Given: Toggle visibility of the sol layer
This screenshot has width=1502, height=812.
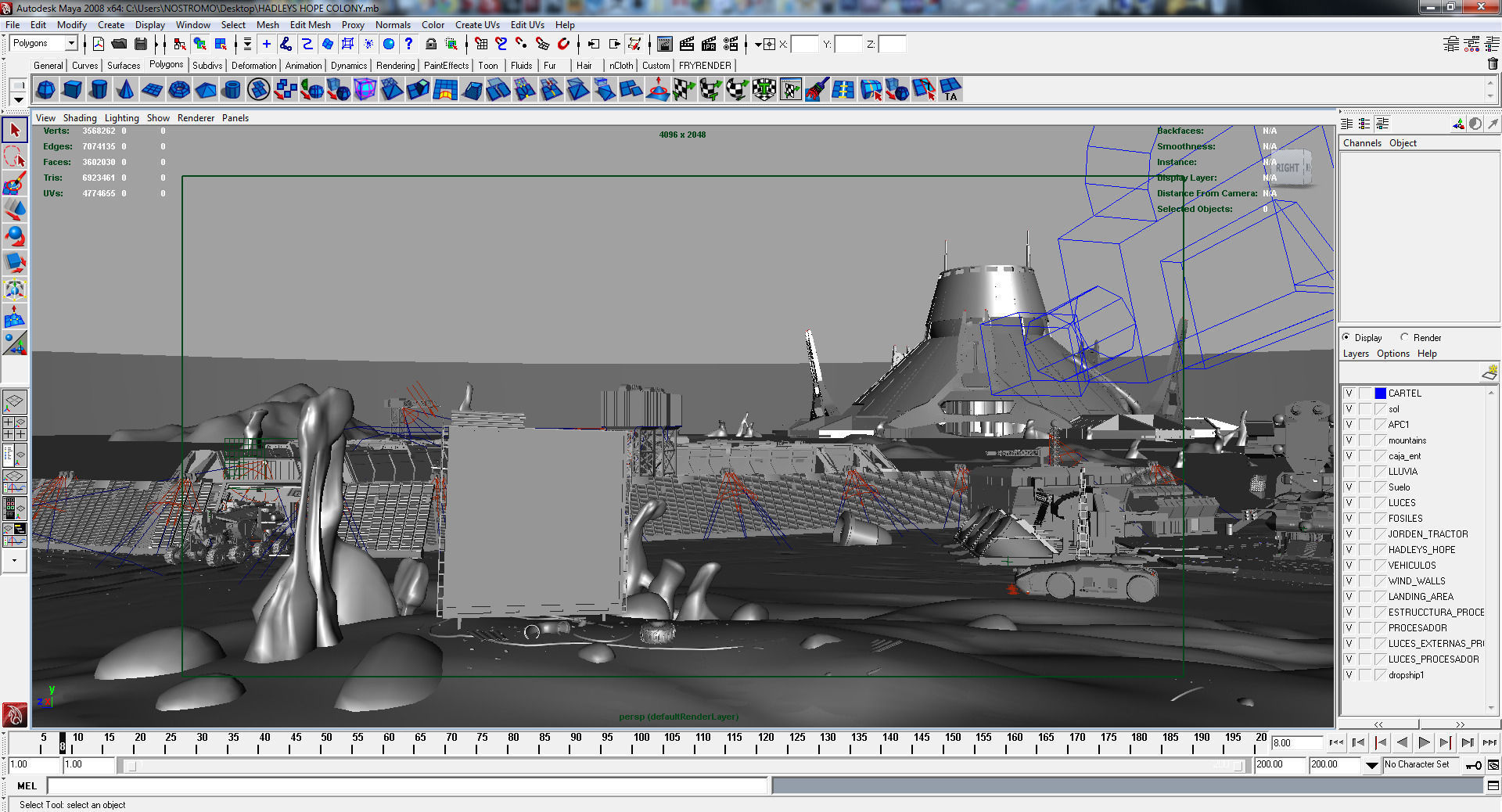Looking at the screenshot, I should pyautogui.click(x=1349, y=409).
